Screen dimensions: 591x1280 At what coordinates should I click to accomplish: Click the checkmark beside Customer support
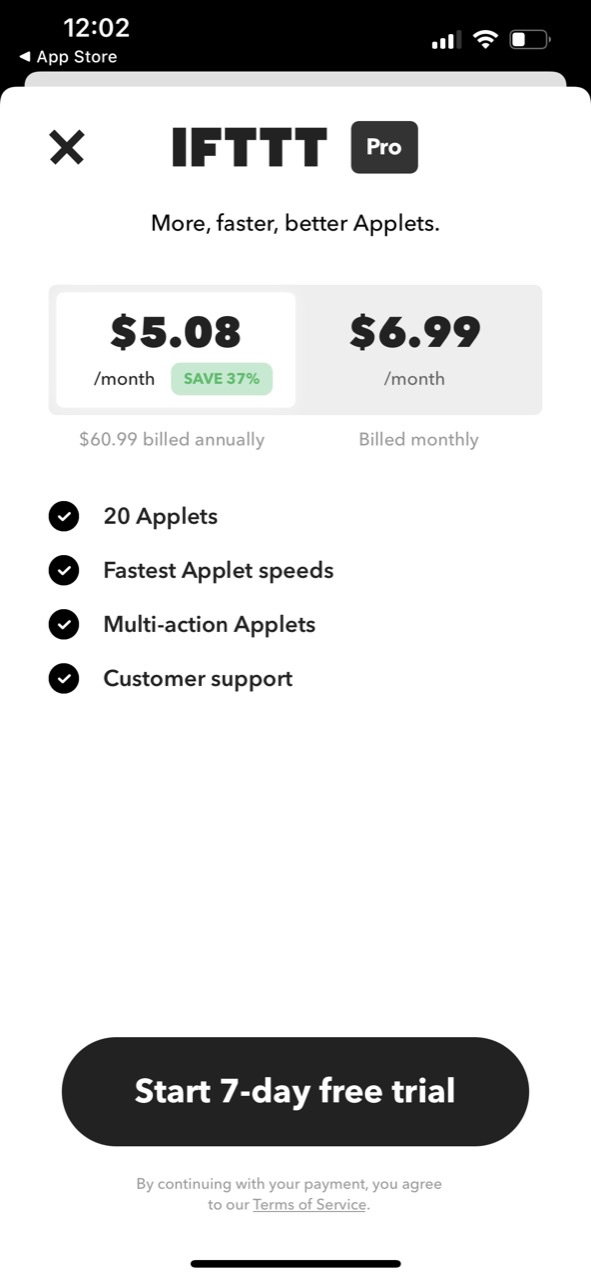coord(64,678)
